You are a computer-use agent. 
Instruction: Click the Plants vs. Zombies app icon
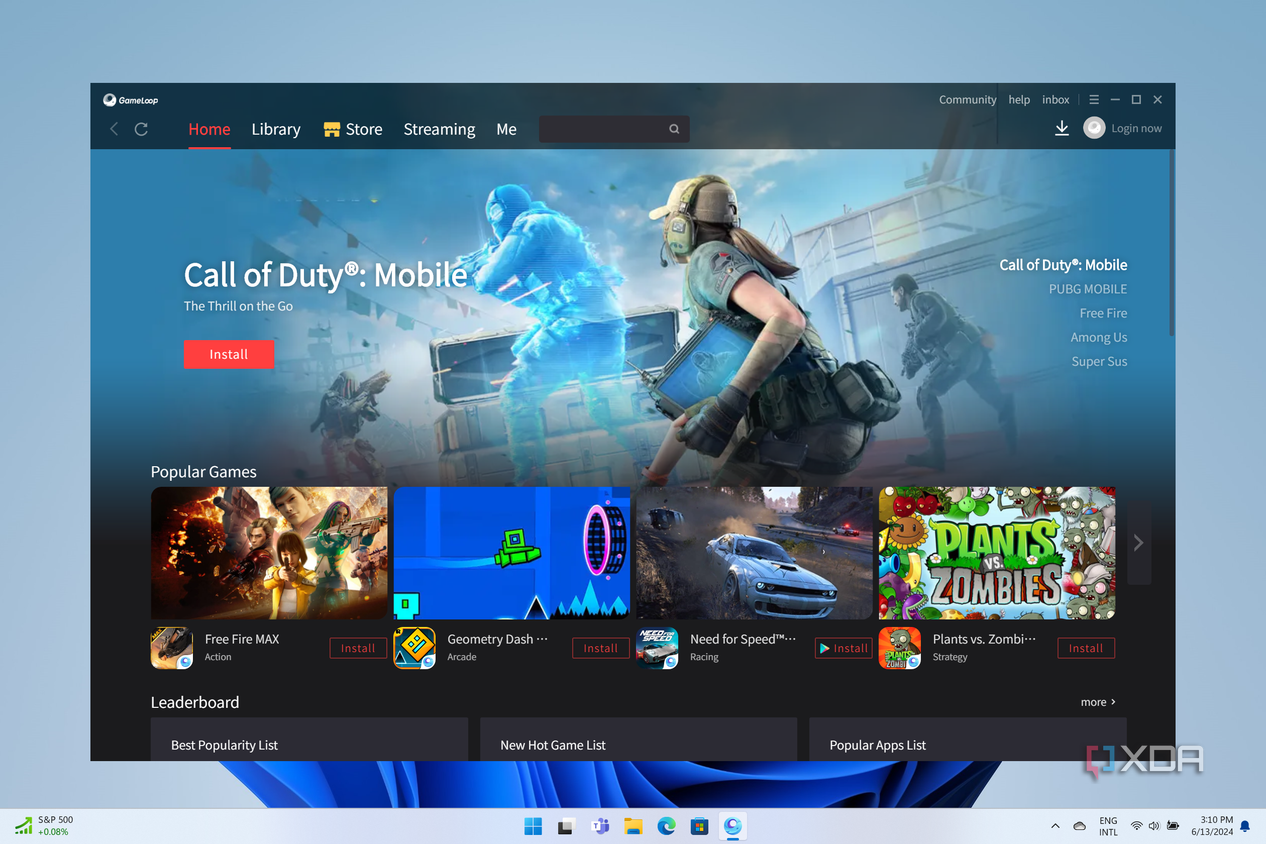[900, 648]
